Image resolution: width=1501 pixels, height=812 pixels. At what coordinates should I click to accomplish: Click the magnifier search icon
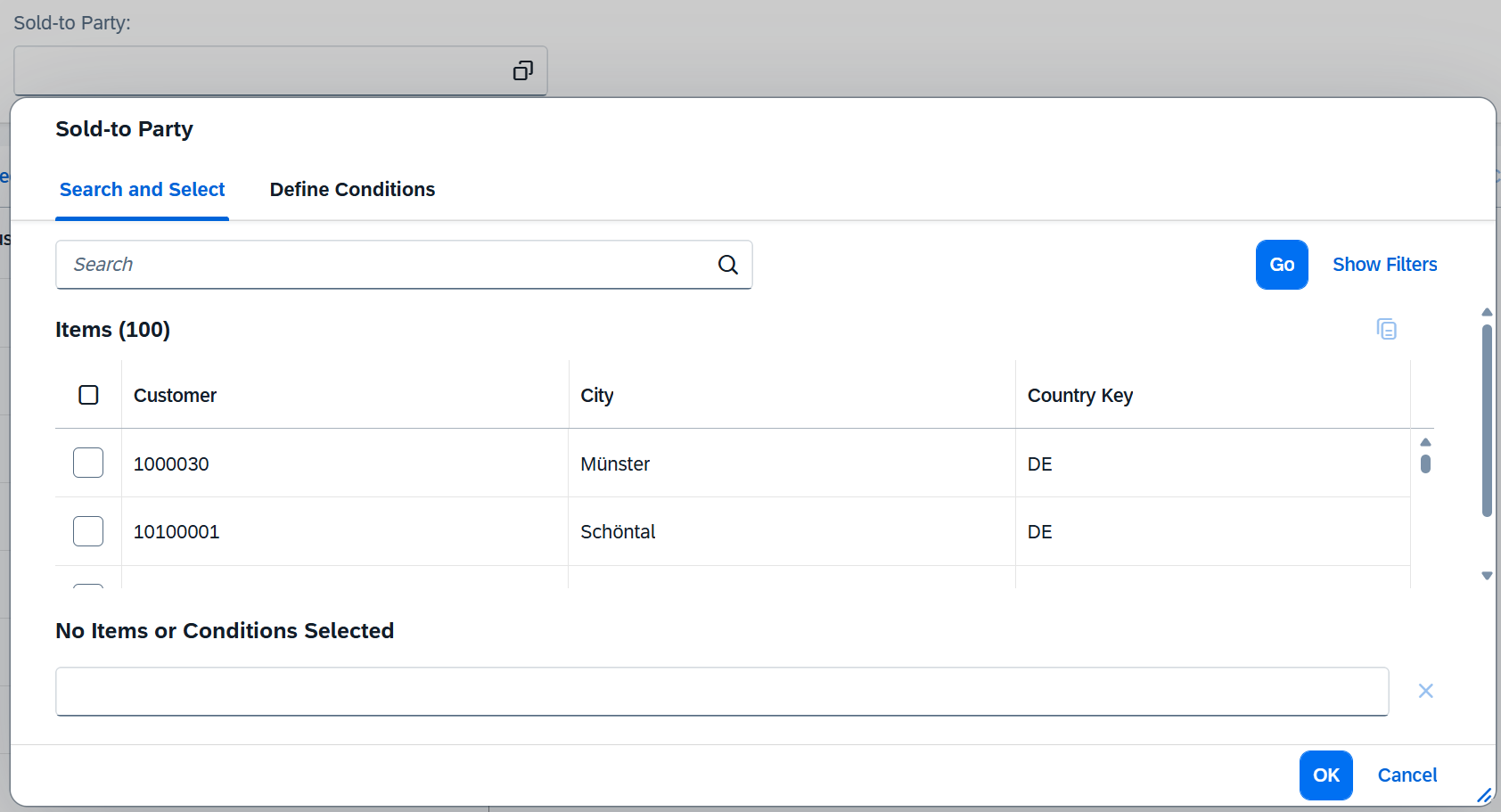pyautogui.click(x=728, y=265)
